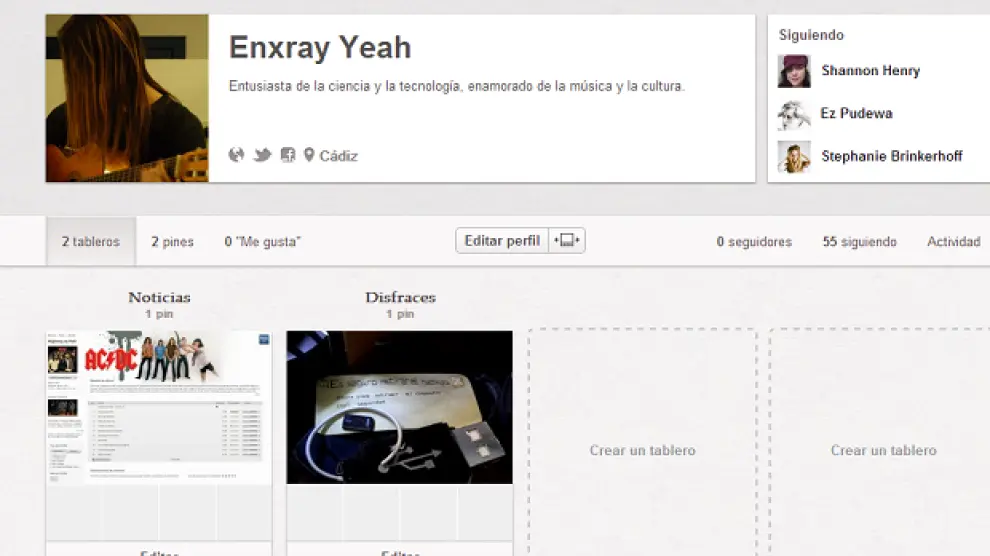Image resolution: width=990 pixels, height=556 pixels.
Task: Click the Enxray Yeah profile photo
Action: pos(127,98)
